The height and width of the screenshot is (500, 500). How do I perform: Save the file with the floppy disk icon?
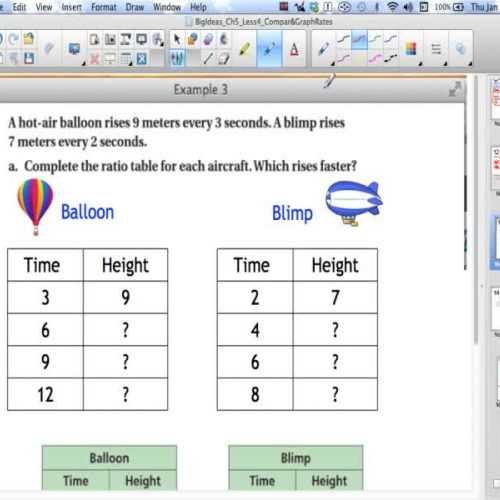(x=29, y=59)
